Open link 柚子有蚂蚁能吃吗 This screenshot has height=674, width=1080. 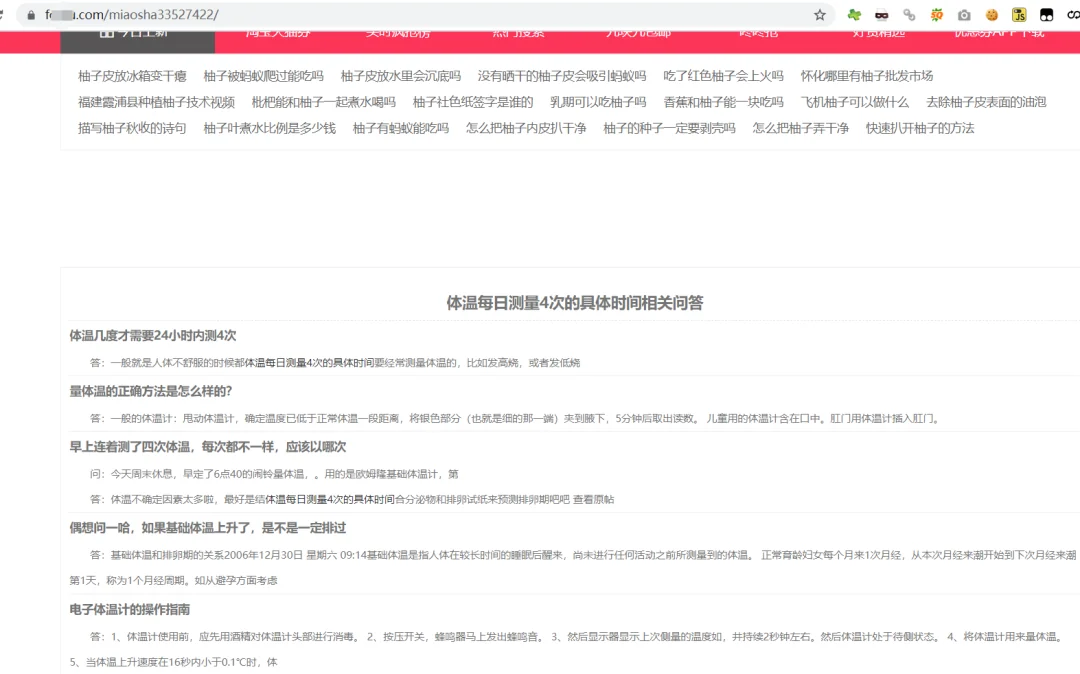(x=401, y=128)
